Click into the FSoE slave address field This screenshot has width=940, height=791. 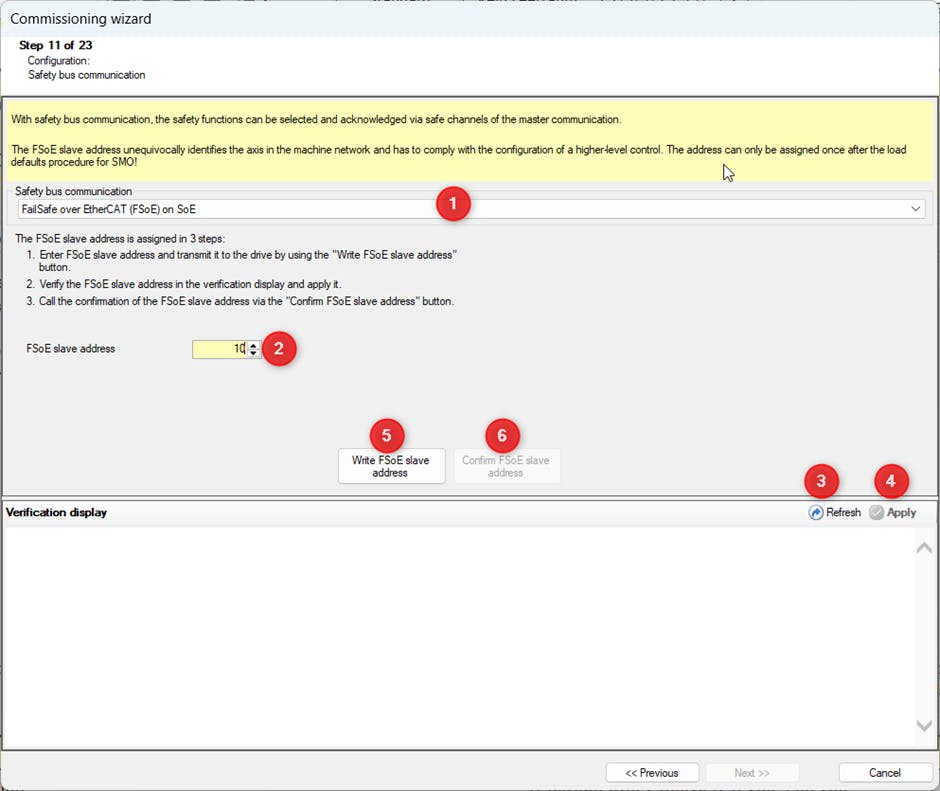(x=219, y=349)
